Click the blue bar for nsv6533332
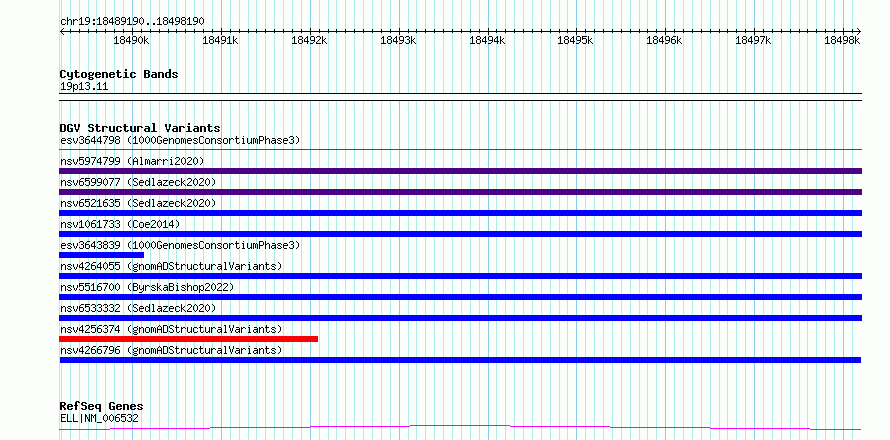The image size is (890, 440). [x=460, y=318]
